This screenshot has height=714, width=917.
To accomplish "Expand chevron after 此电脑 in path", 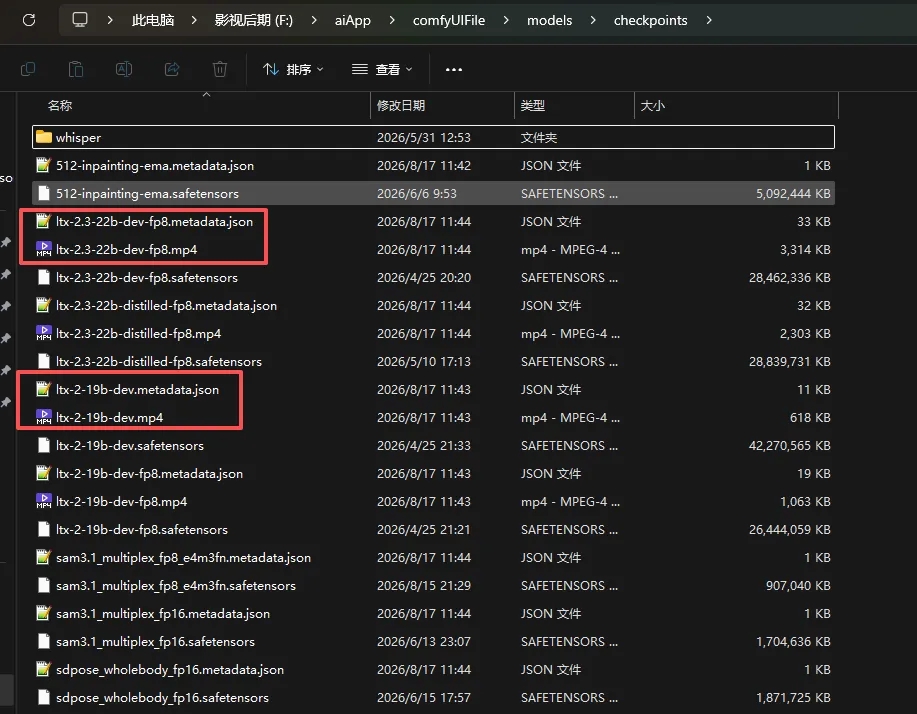I will (194, 20).
